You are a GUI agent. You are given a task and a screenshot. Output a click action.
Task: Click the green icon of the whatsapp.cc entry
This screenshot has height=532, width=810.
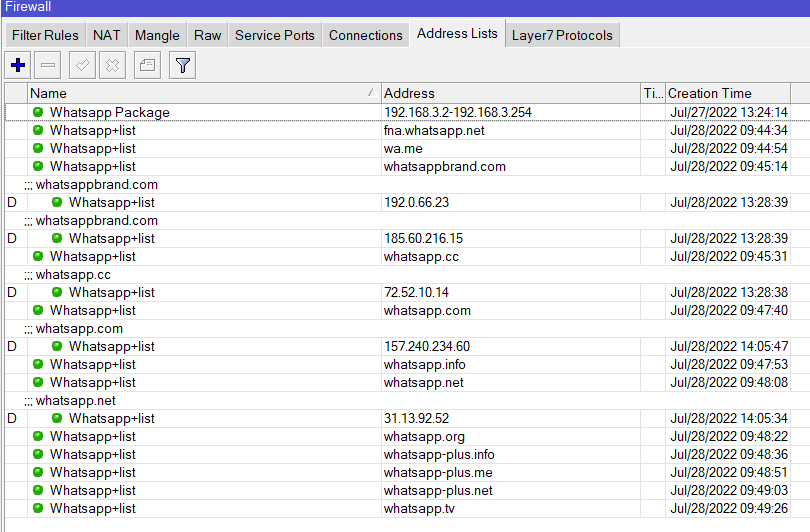point(38,256)
